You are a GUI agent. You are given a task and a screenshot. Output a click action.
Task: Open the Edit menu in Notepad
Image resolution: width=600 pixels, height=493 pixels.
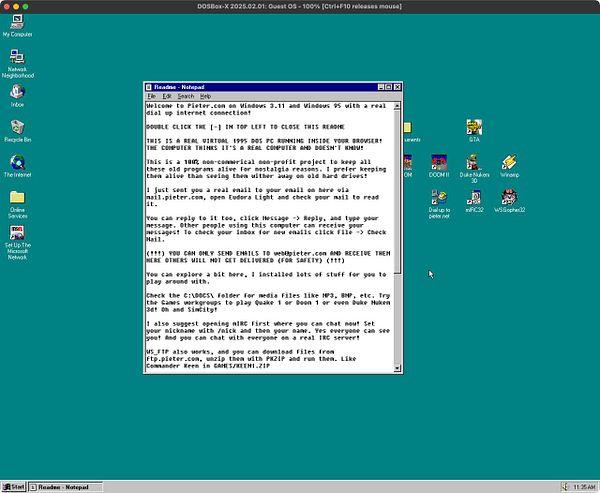[x=166, y=96]
